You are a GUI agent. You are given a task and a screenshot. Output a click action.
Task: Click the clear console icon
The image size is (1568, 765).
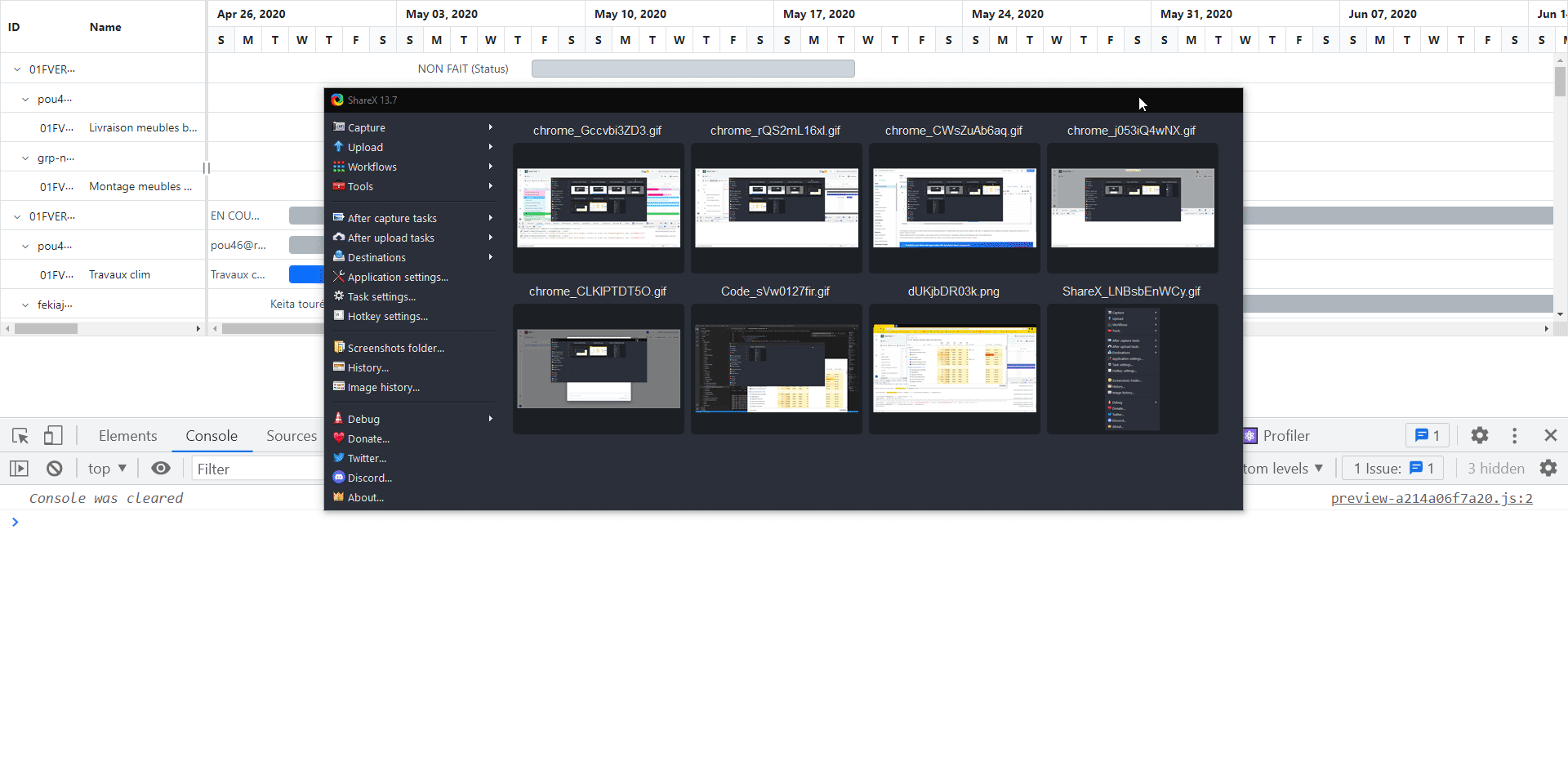55,469
